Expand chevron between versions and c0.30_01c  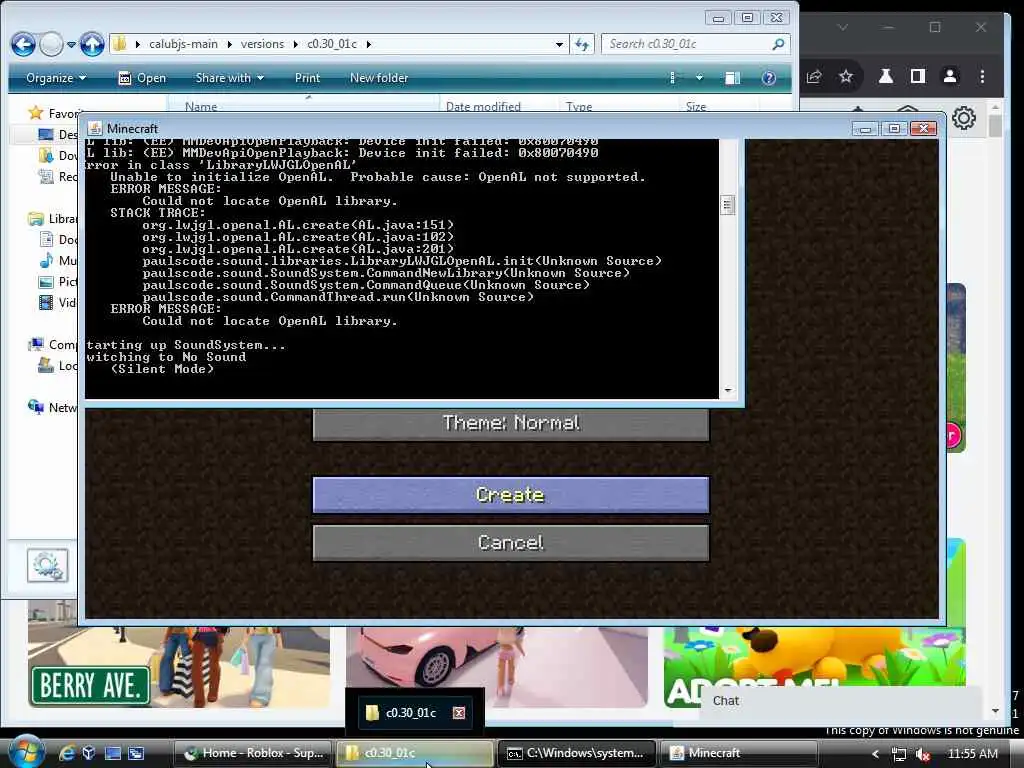click(x=295, y=44)
